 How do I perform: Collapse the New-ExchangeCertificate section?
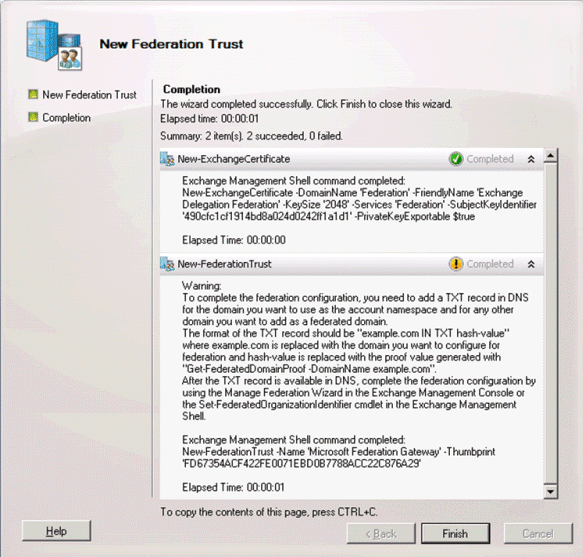[x=531, y=159]
